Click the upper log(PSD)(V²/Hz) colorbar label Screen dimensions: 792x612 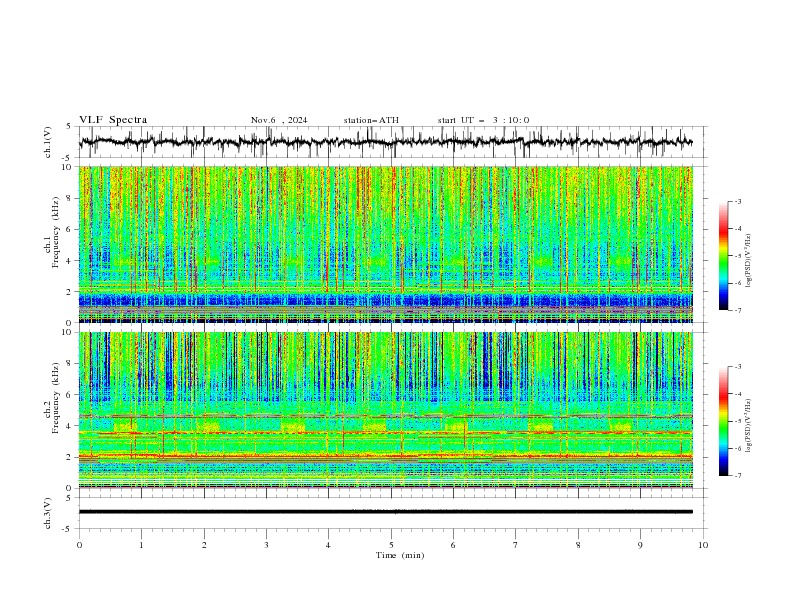[x=749, y=261]
